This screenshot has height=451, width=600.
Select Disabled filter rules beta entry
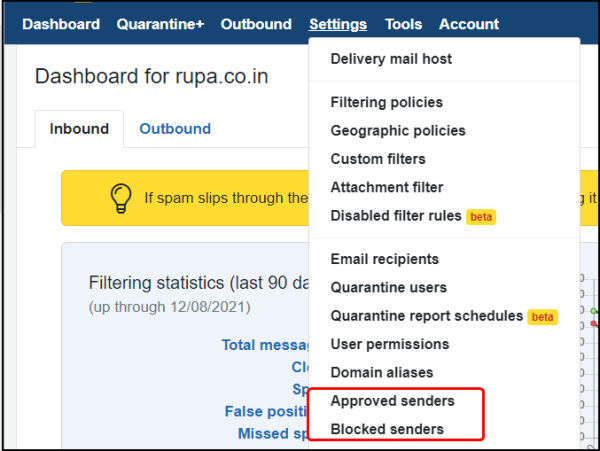396,216
